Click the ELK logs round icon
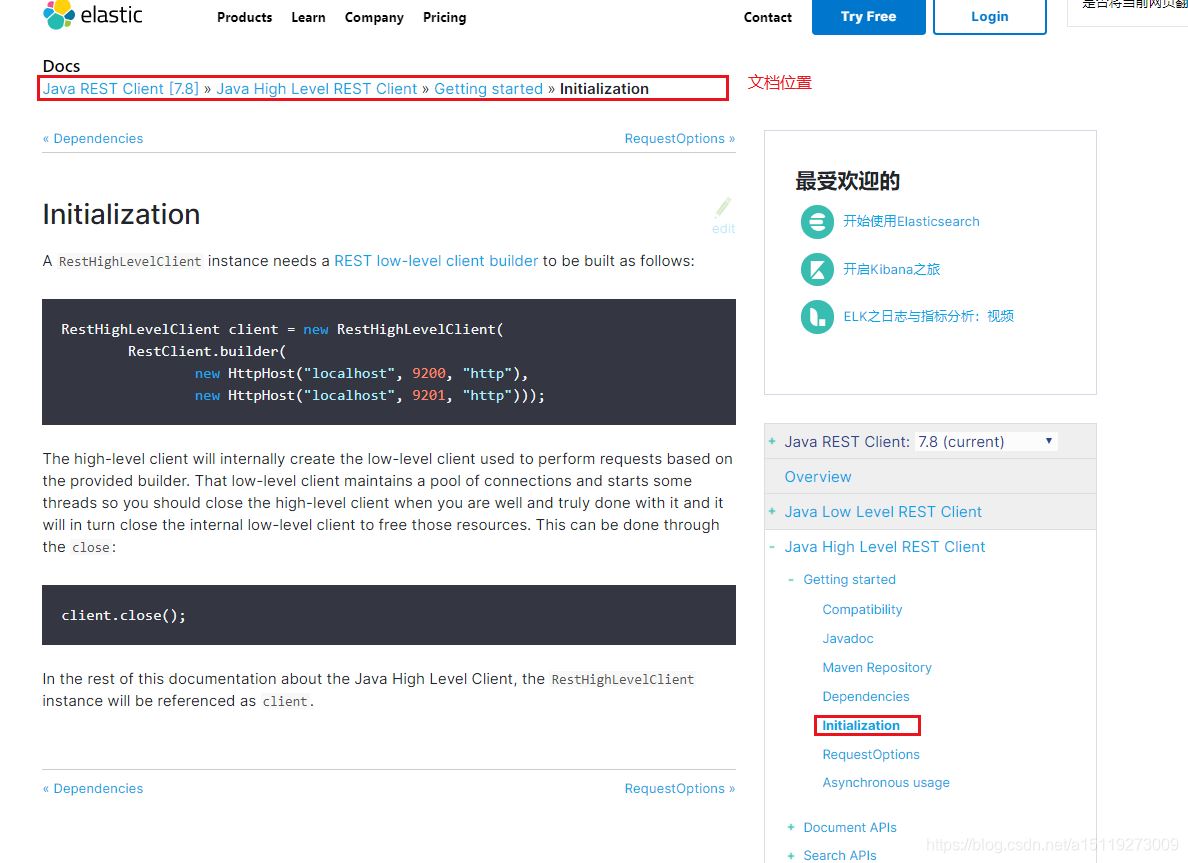 pos(817,317)
